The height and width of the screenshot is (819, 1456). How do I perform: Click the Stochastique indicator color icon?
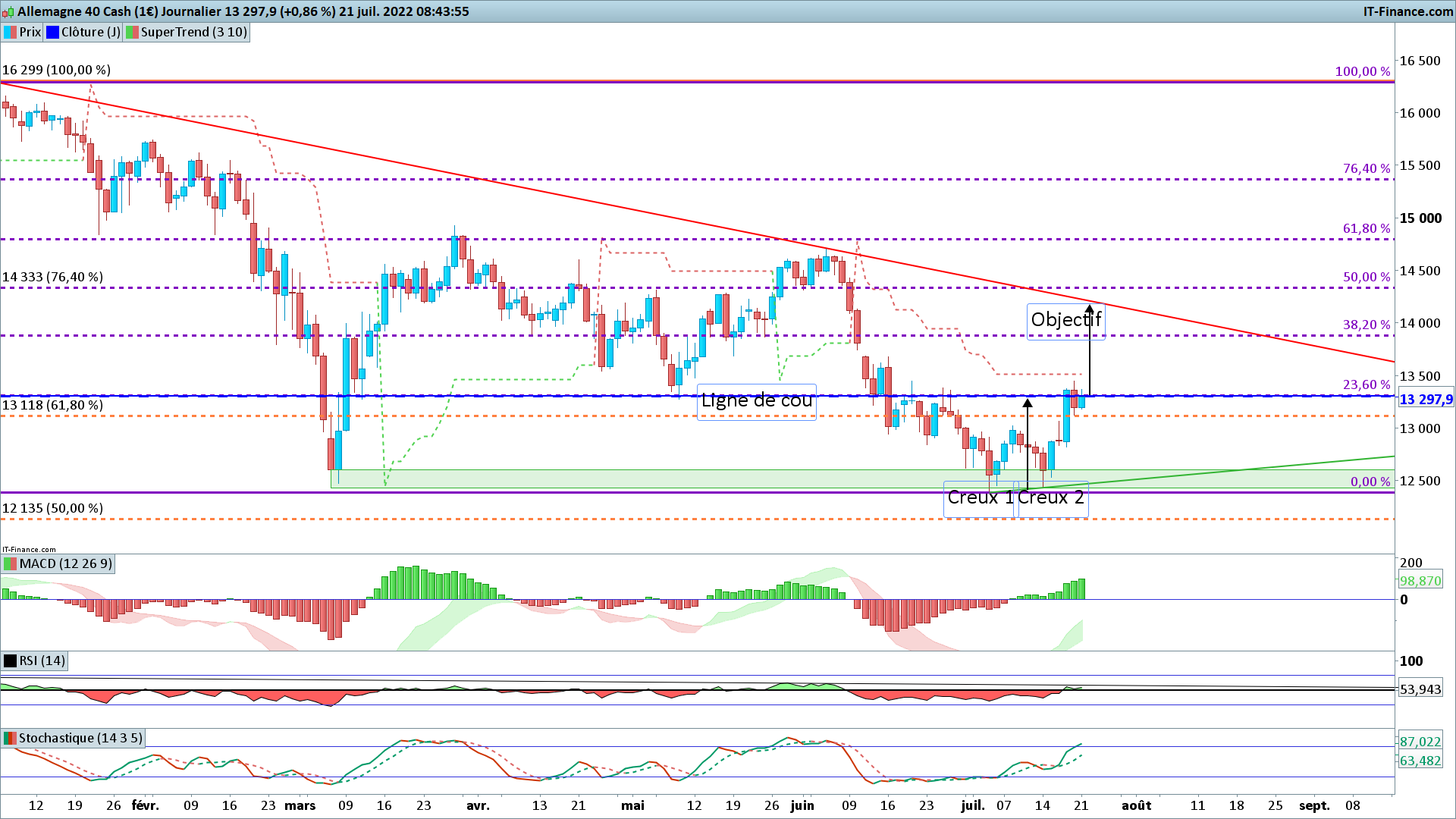pos(11,738)
